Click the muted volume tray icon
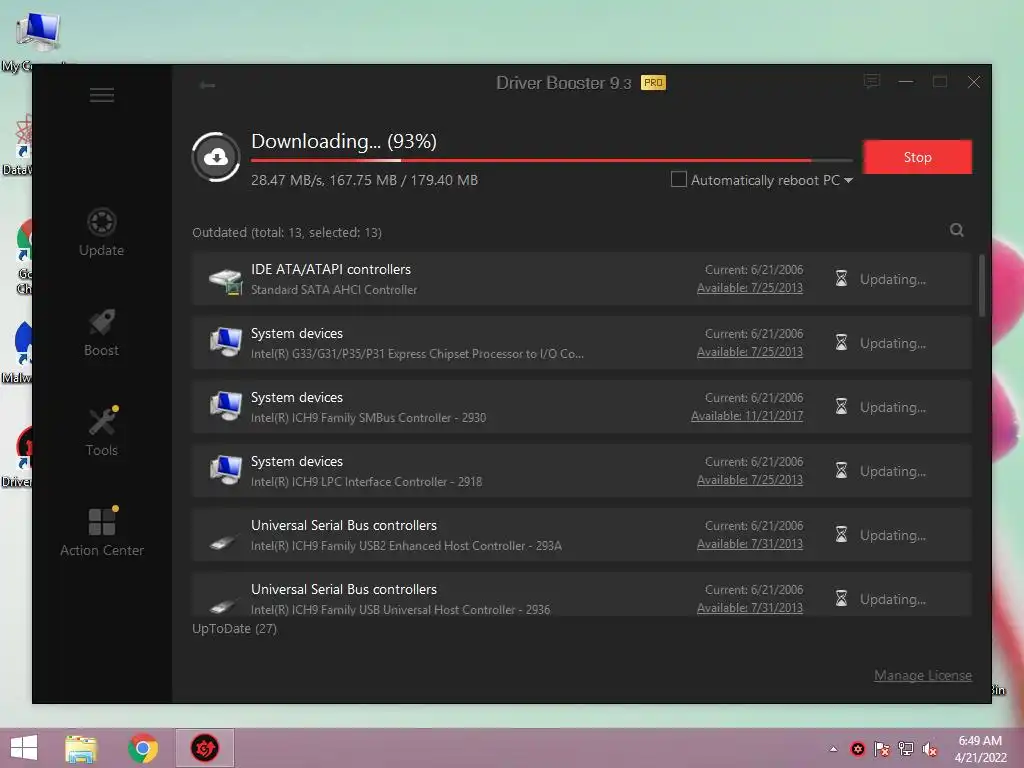 tap(930, 749)
